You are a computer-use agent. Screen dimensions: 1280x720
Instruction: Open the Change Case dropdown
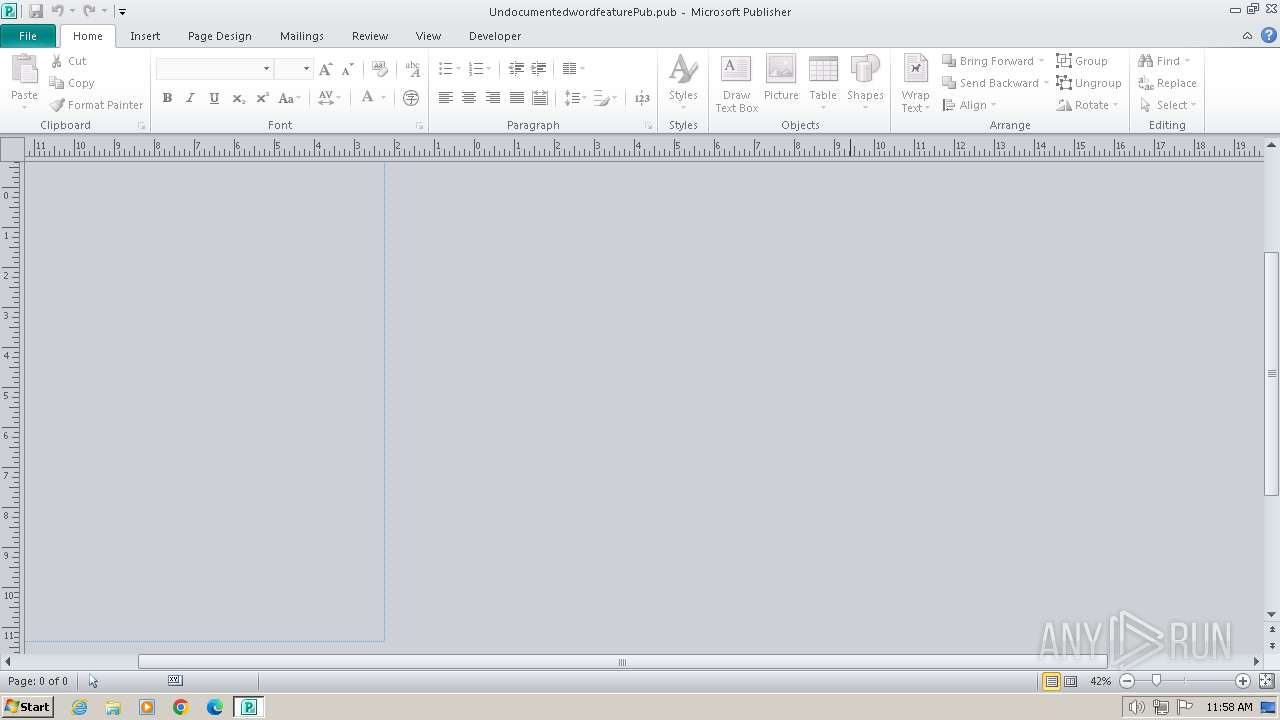pyautogui.click(x=289, y=98)
